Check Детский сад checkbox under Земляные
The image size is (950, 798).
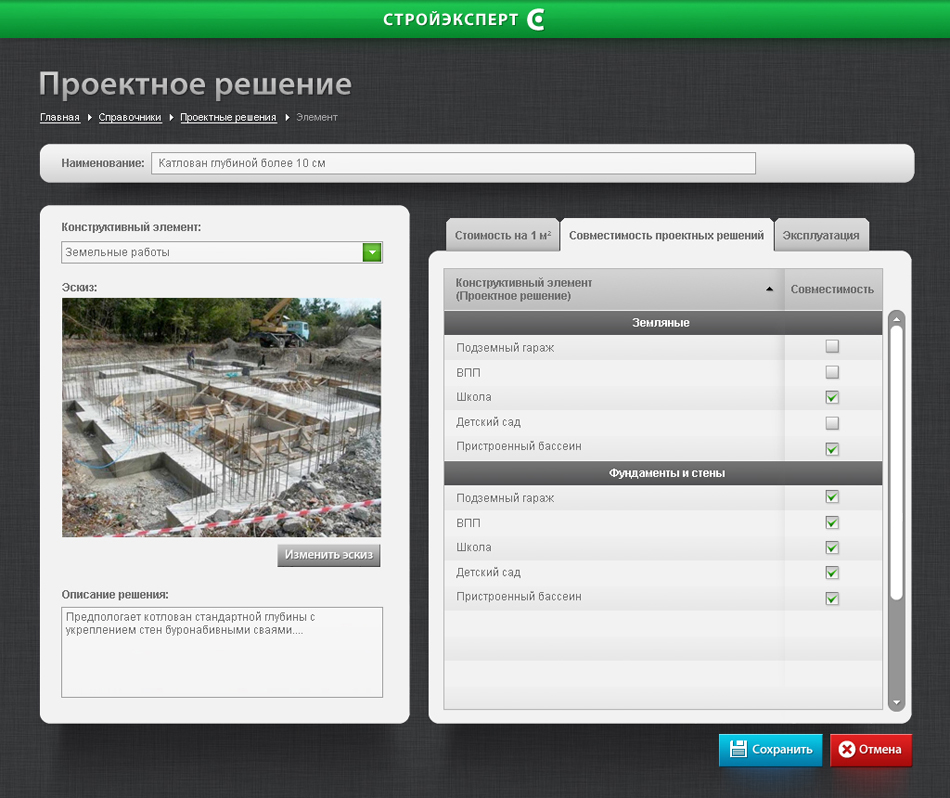click(832, 423)
